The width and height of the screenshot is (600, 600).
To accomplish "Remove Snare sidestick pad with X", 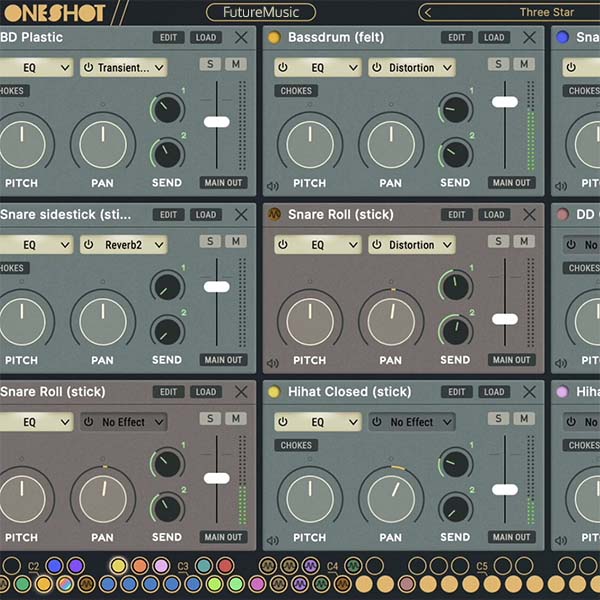I will point(241,215).
